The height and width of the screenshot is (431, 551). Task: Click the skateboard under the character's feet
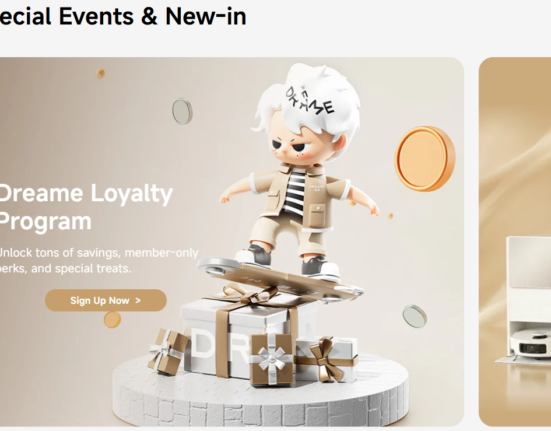coord(280,279)
